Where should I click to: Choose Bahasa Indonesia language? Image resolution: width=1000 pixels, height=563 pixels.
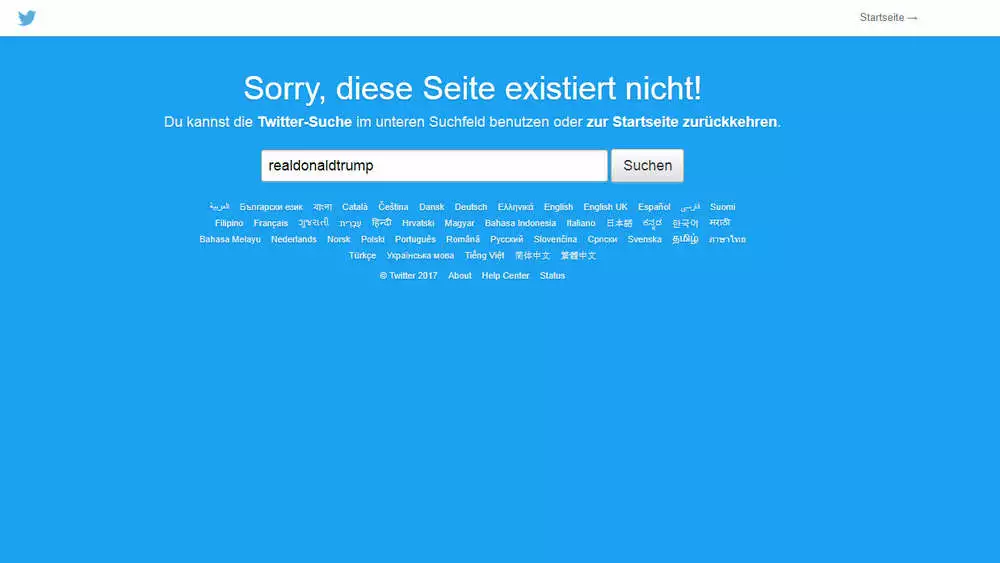coord(520,223)
